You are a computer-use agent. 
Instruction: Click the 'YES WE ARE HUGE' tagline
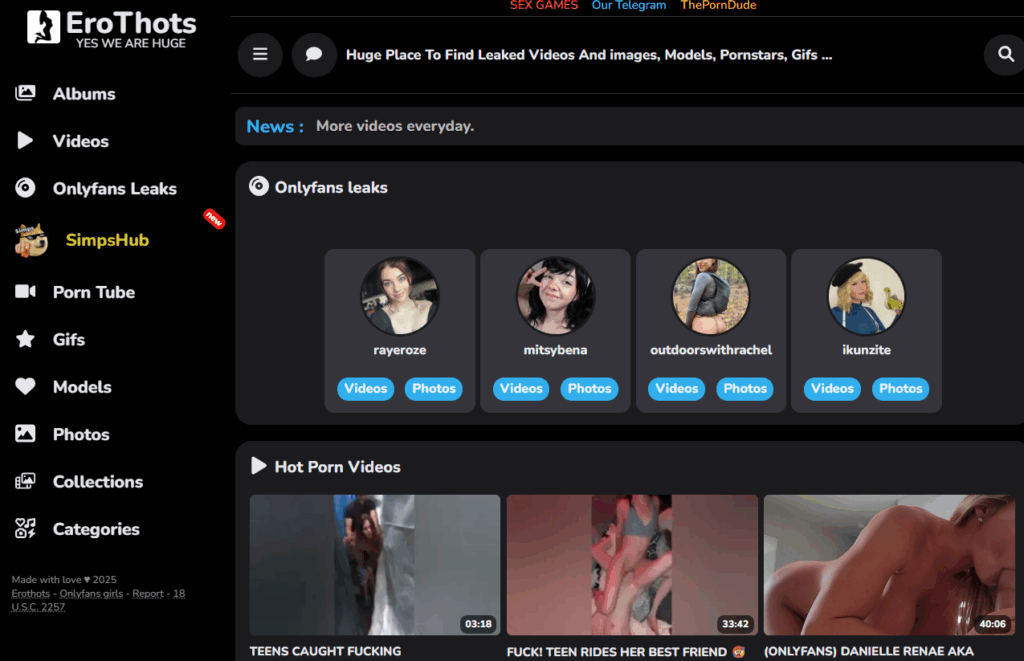131,43
